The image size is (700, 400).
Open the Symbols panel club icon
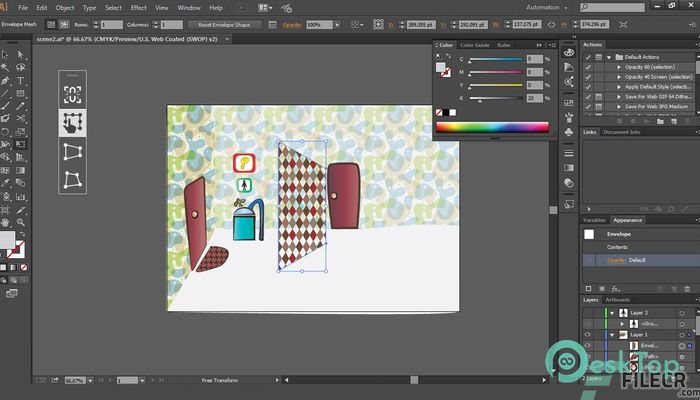click(x=569, y=133)
